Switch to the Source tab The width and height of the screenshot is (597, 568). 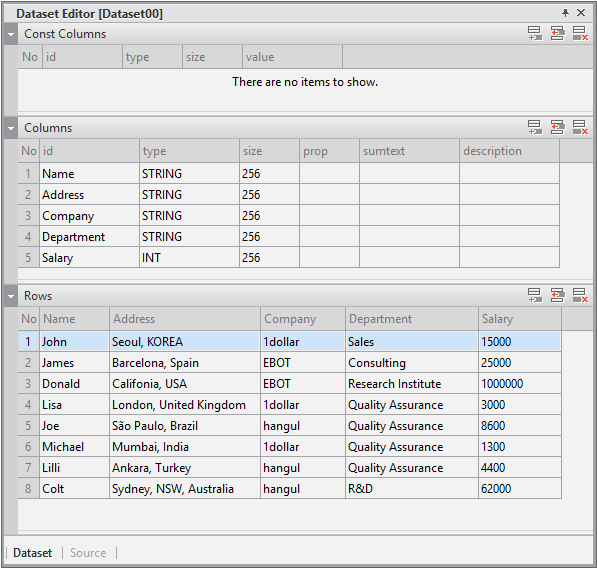88,553
